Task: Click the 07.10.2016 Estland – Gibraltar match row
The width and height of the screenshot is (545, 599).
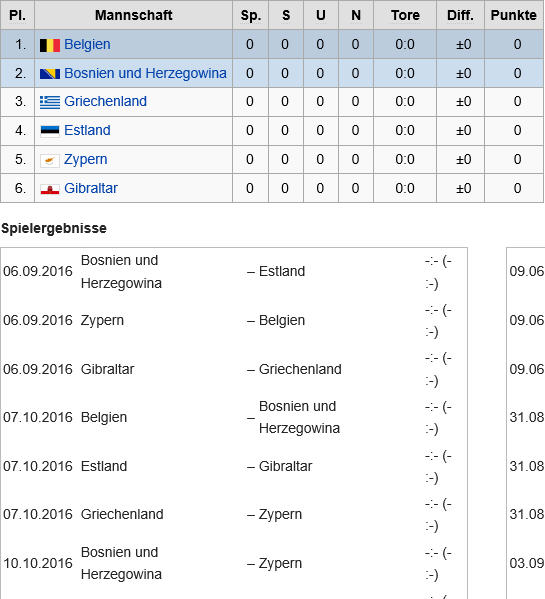Action: pos(234,466)
